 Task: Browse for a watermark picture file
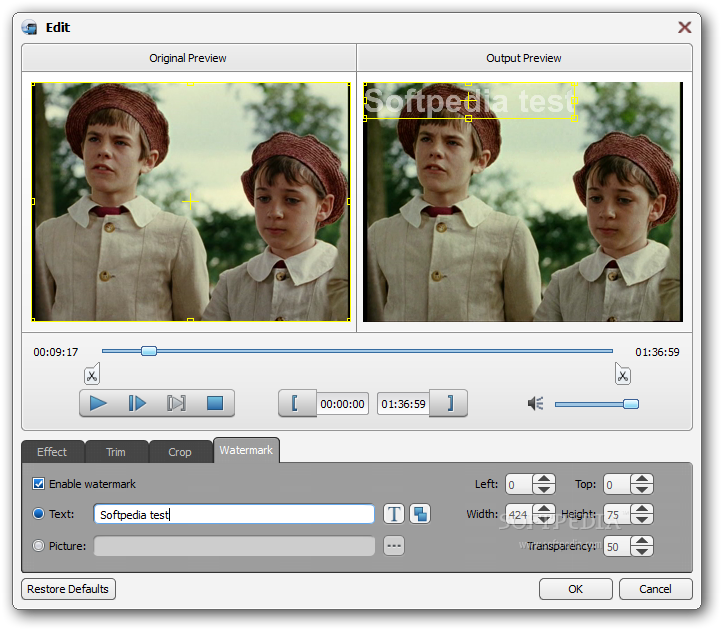pos(394,546)
